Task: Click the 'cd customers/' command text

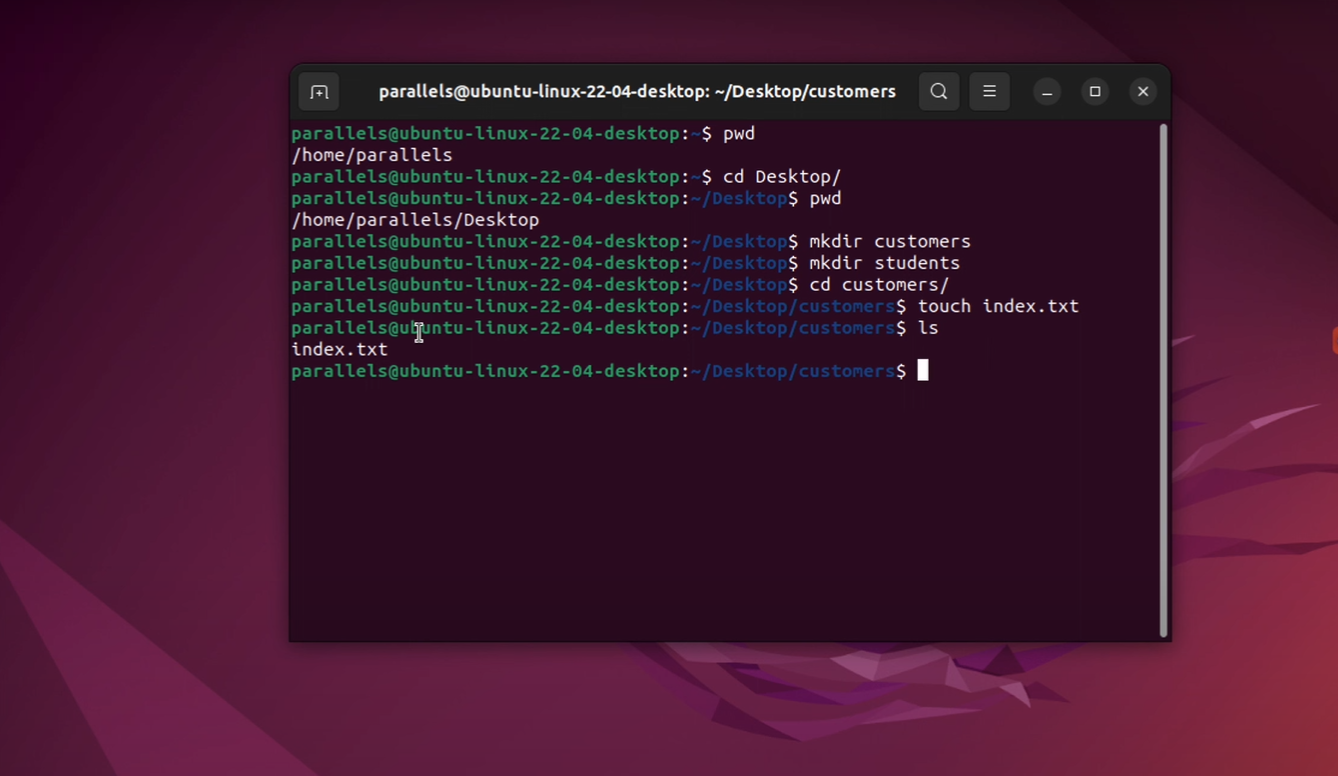Action: [x=879, y=285]
